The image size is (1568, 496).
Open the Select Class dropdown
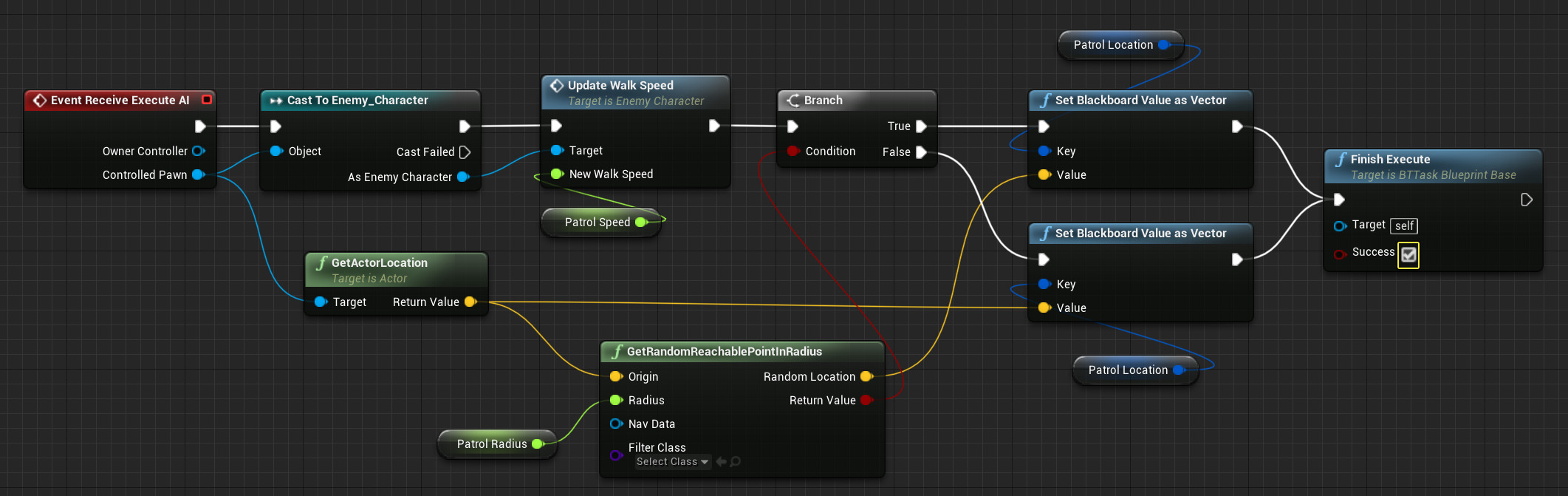672,462
